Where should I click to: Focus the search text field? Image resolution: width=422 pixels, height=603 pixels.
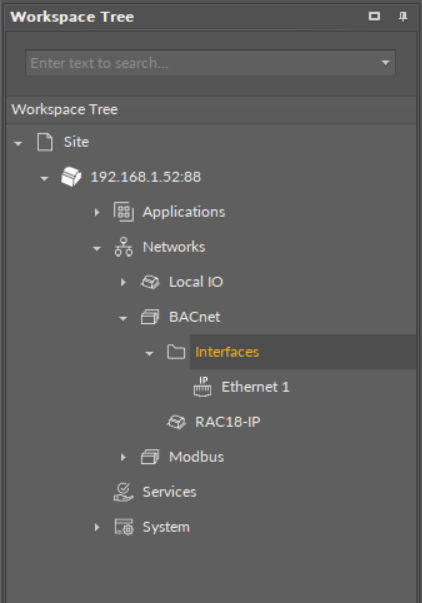point(202,63)
